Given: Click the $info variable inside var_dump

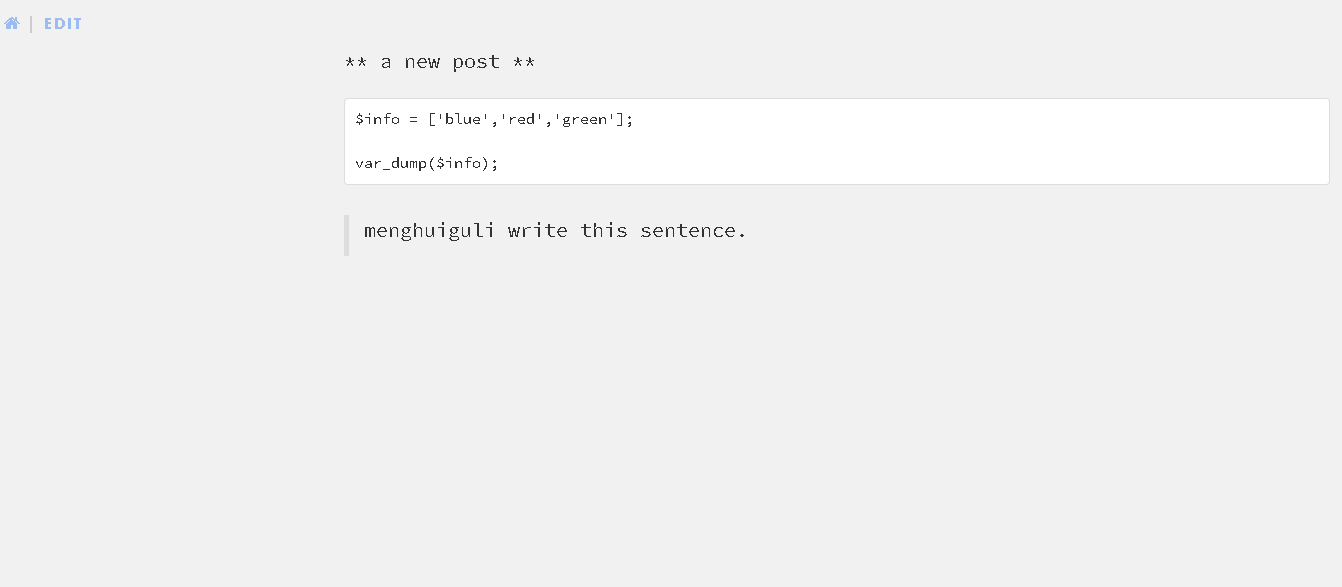Looking at the screenshot, I should tap(457, 163).
